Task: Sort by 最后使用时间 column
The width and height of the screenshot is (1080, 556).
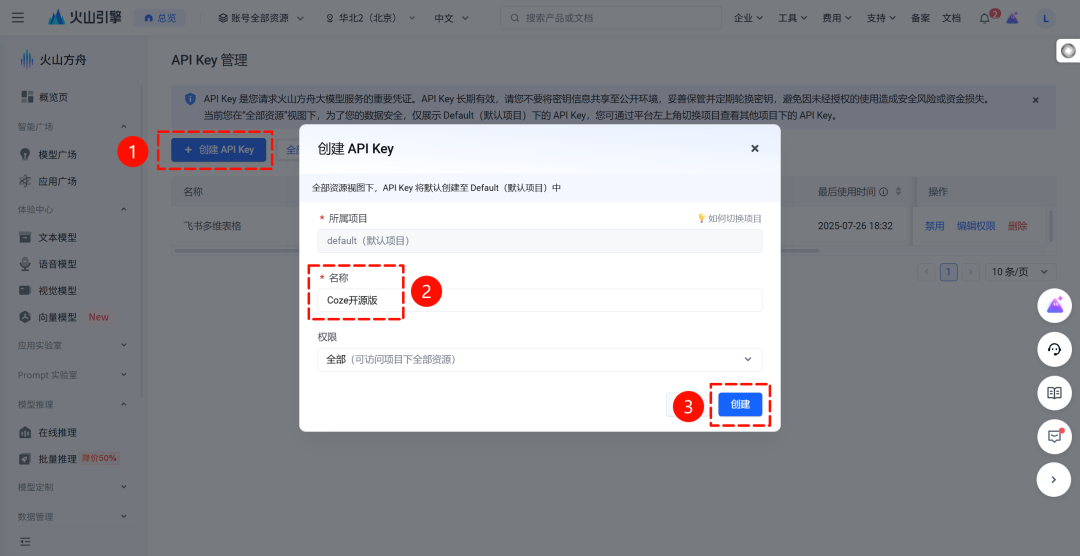Action: pyautogui.click(x=898, y=192)
